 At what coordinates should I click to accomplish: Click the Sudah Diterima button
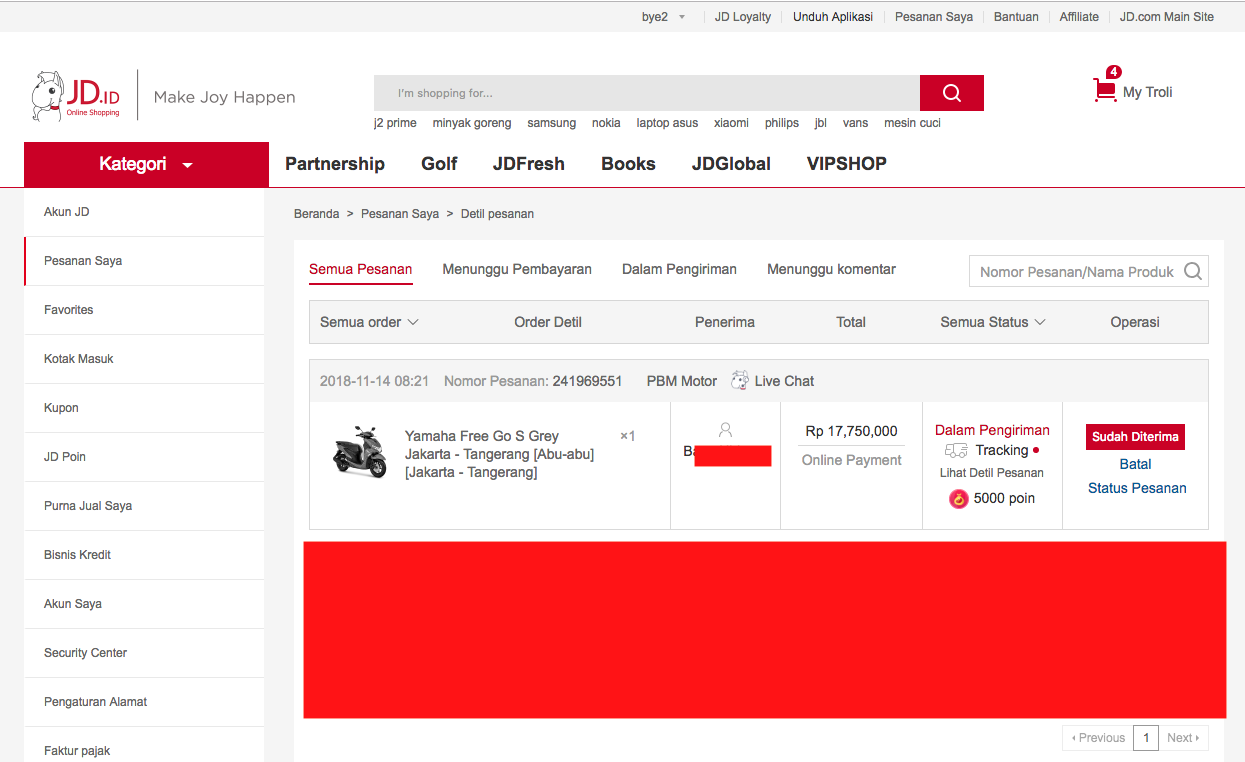pyautogui.click(x=1135, y=437)
